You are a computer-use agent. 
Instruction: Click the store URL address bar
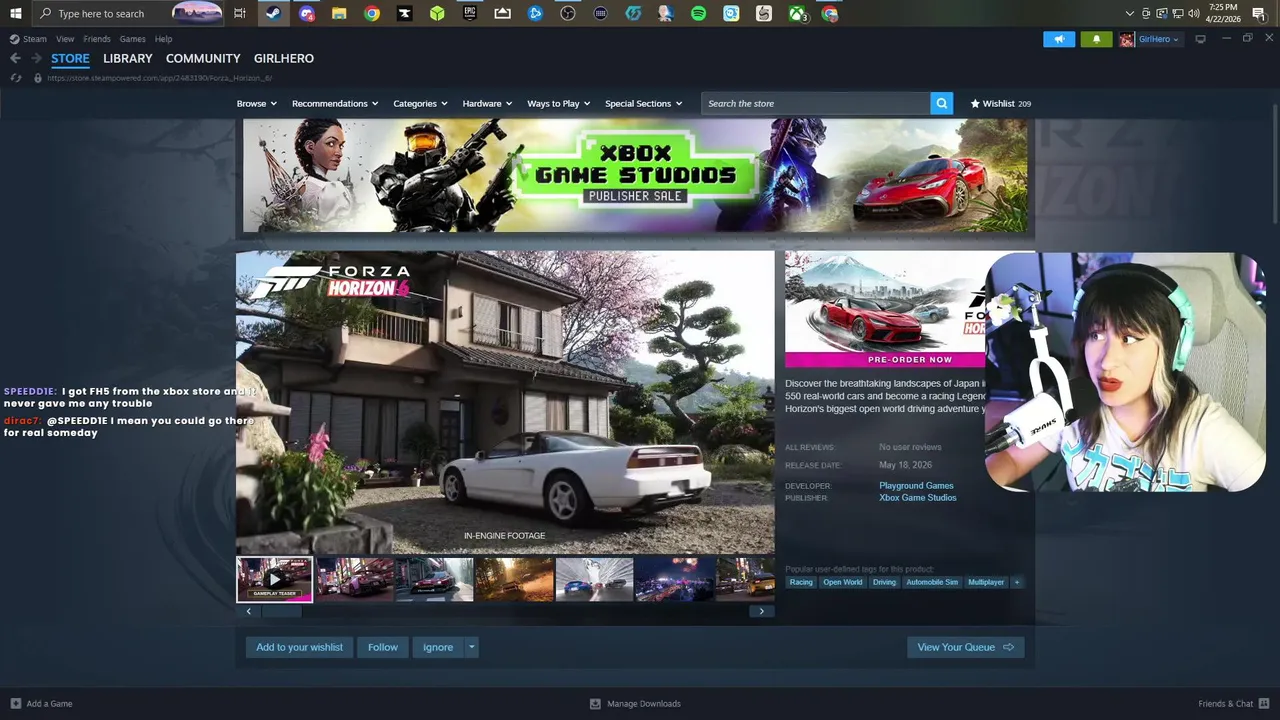click(x=160, y=78)
